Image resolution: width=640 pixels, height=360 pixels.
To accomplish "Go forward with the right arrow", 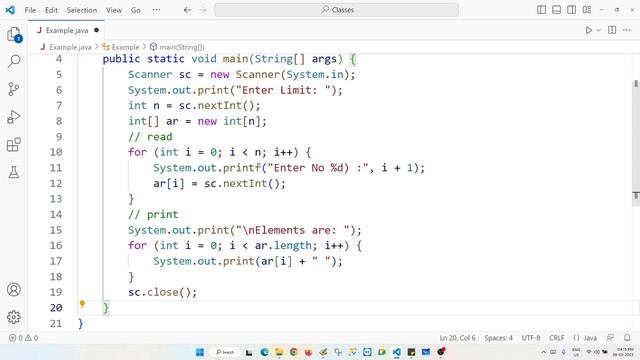I will pyautogui.click(x=203, y=10).
